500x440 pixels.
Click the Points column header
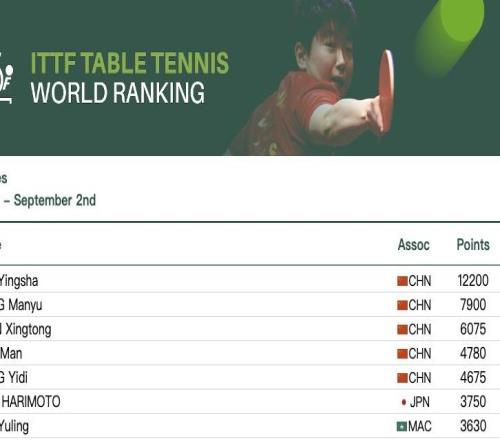473,245
